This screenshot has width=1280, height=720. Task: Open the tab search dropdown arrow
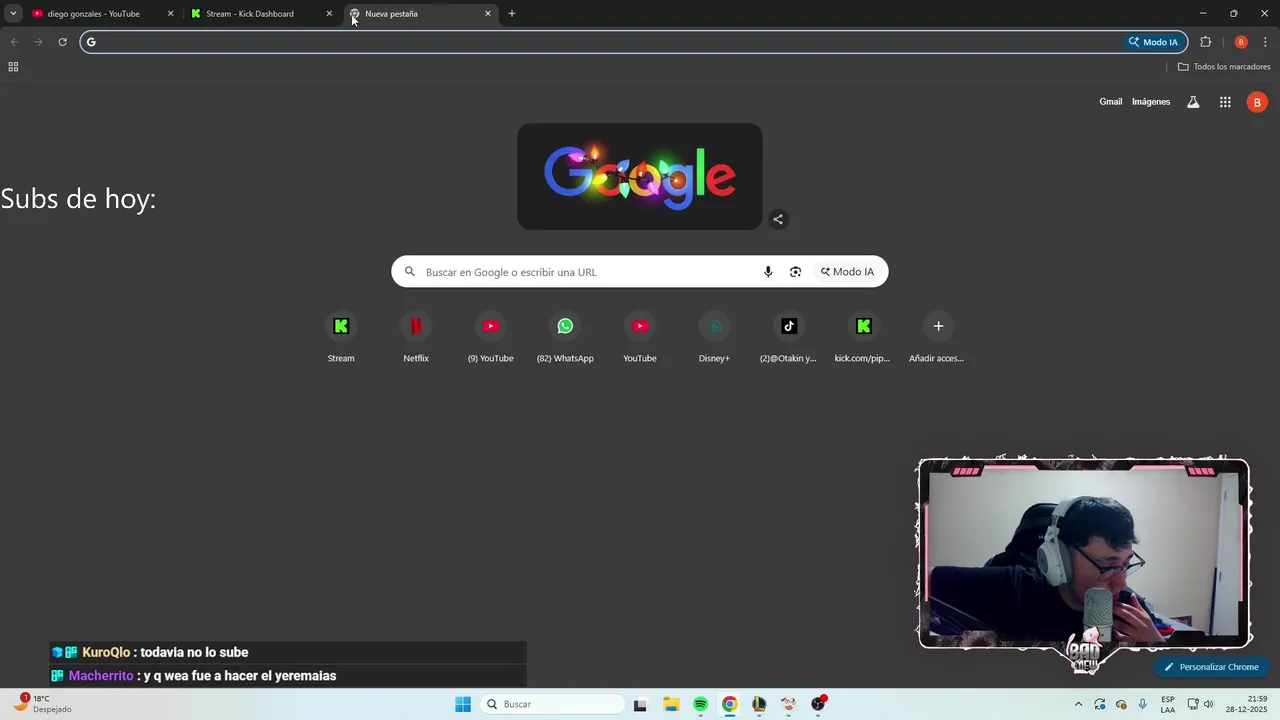tap(13, 14)
